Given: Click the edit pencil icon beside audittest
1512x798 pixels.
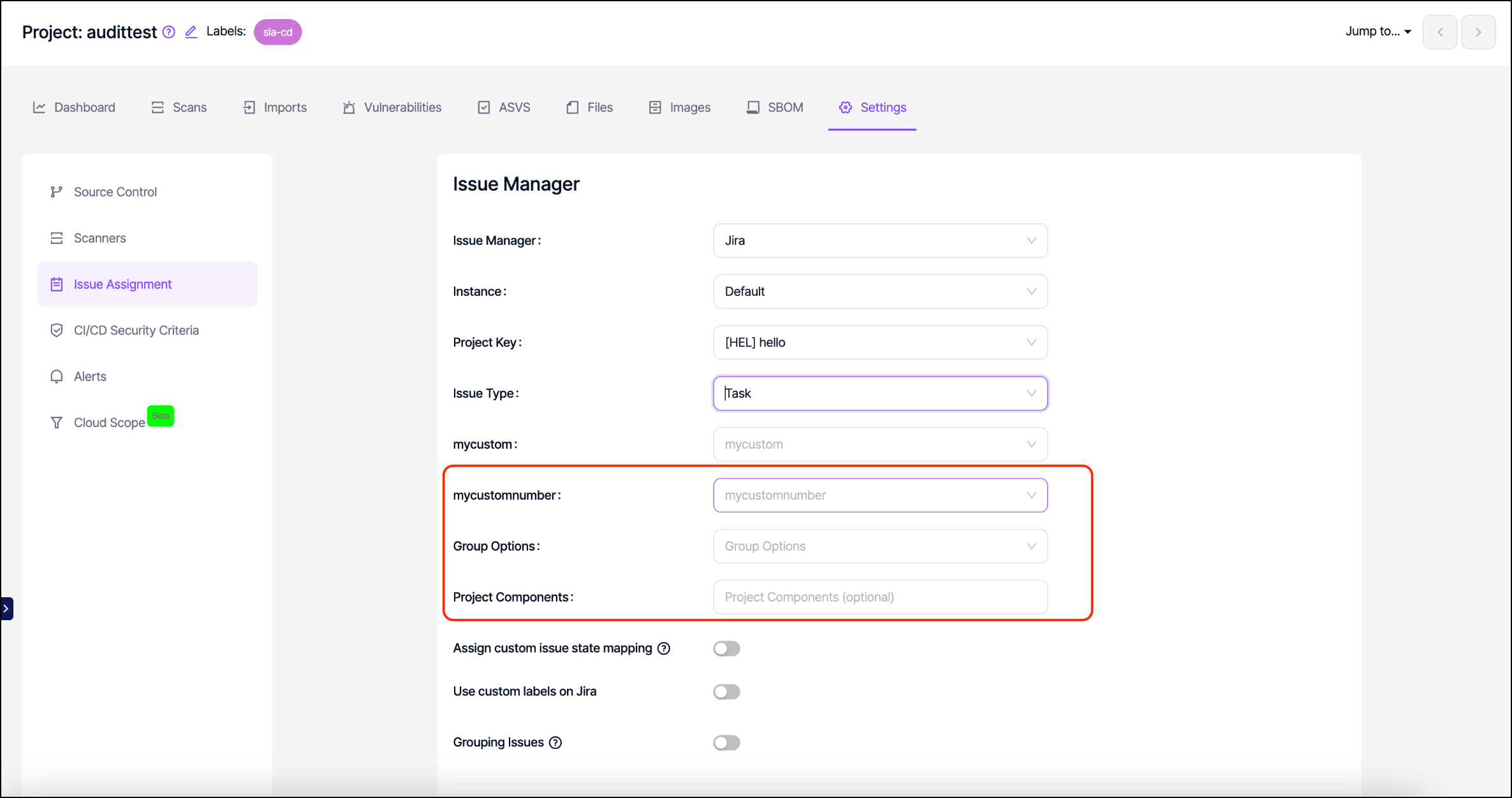Looking at the screenshot, I should coord(191,32).
